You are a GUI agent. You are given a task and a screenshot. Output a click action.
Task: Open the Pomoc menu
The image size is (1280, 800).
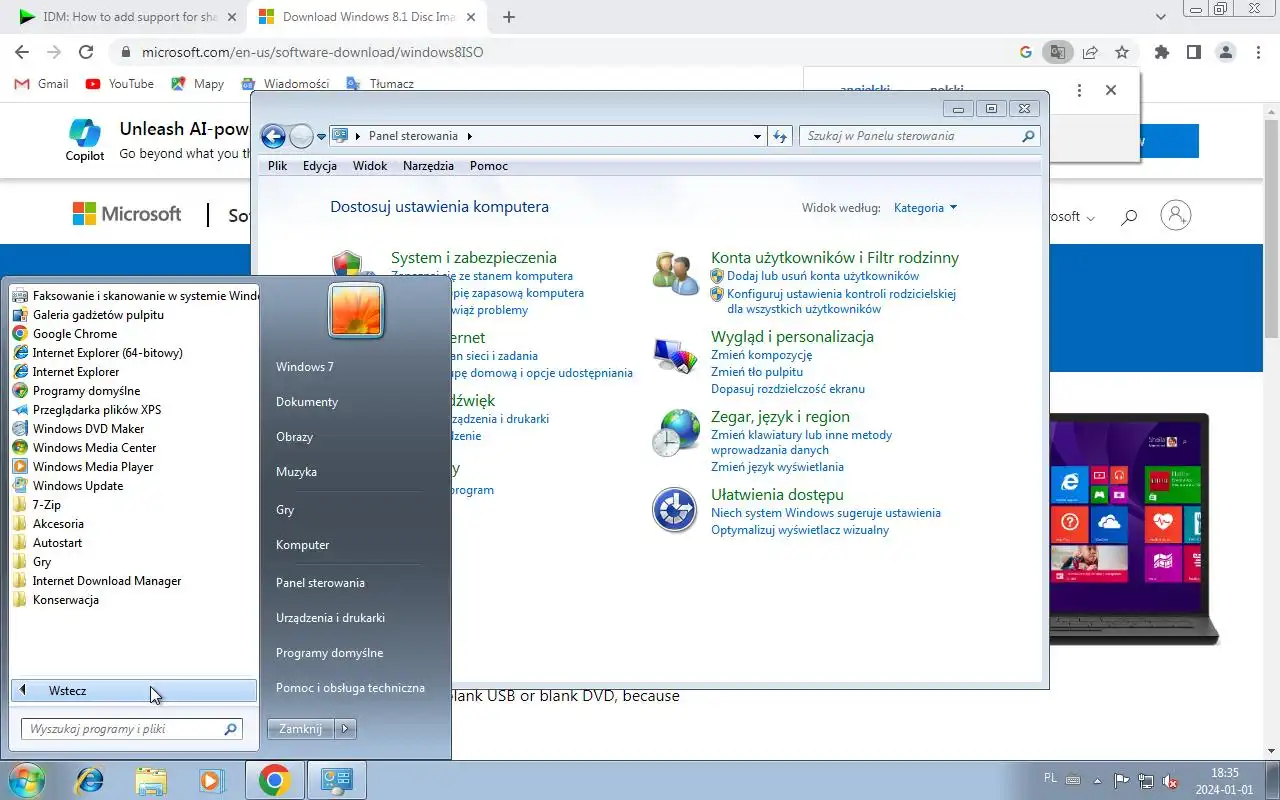pos(489,166)
